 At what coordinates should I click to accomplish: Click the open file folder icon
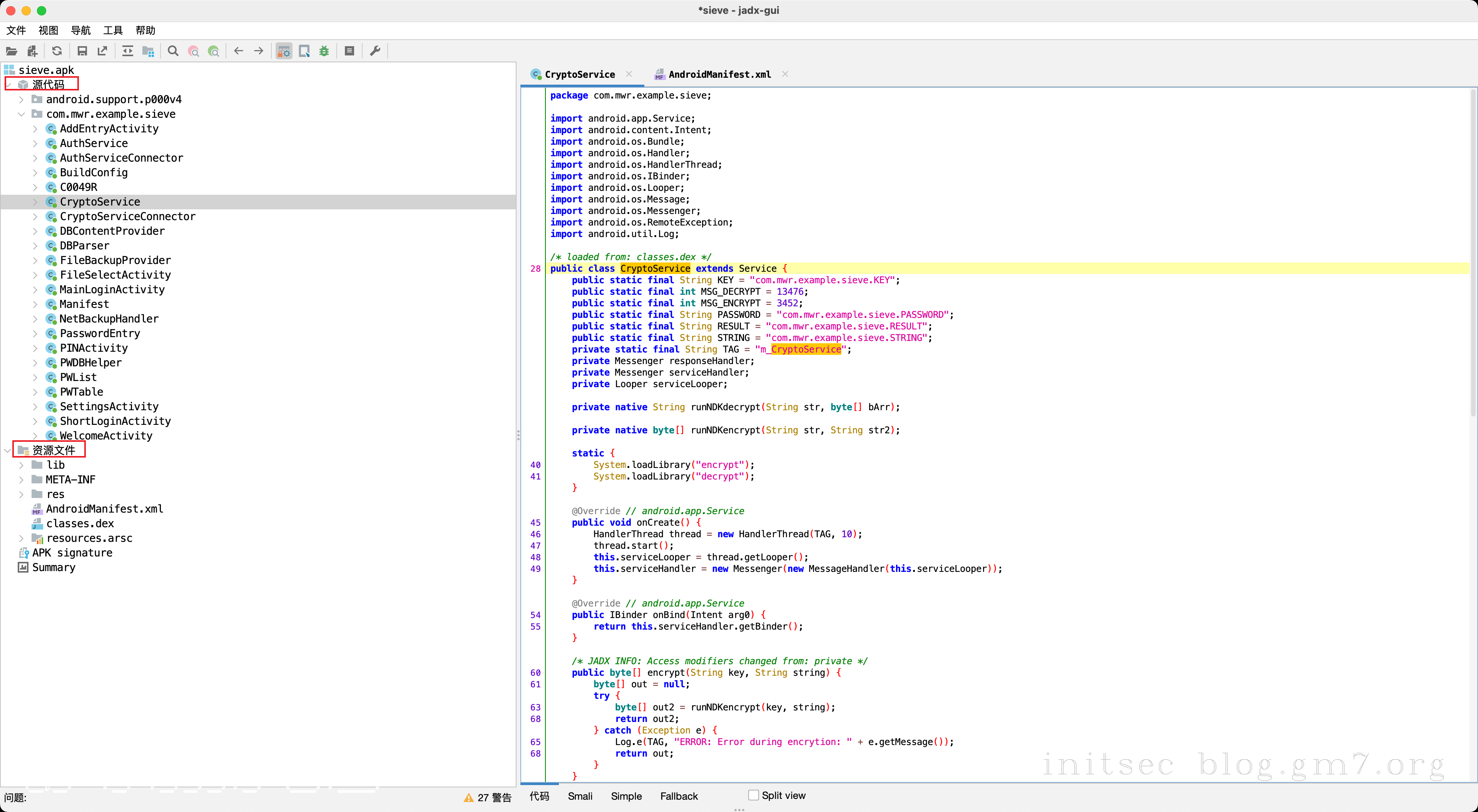pyautogui.click(x=12, y=51)
